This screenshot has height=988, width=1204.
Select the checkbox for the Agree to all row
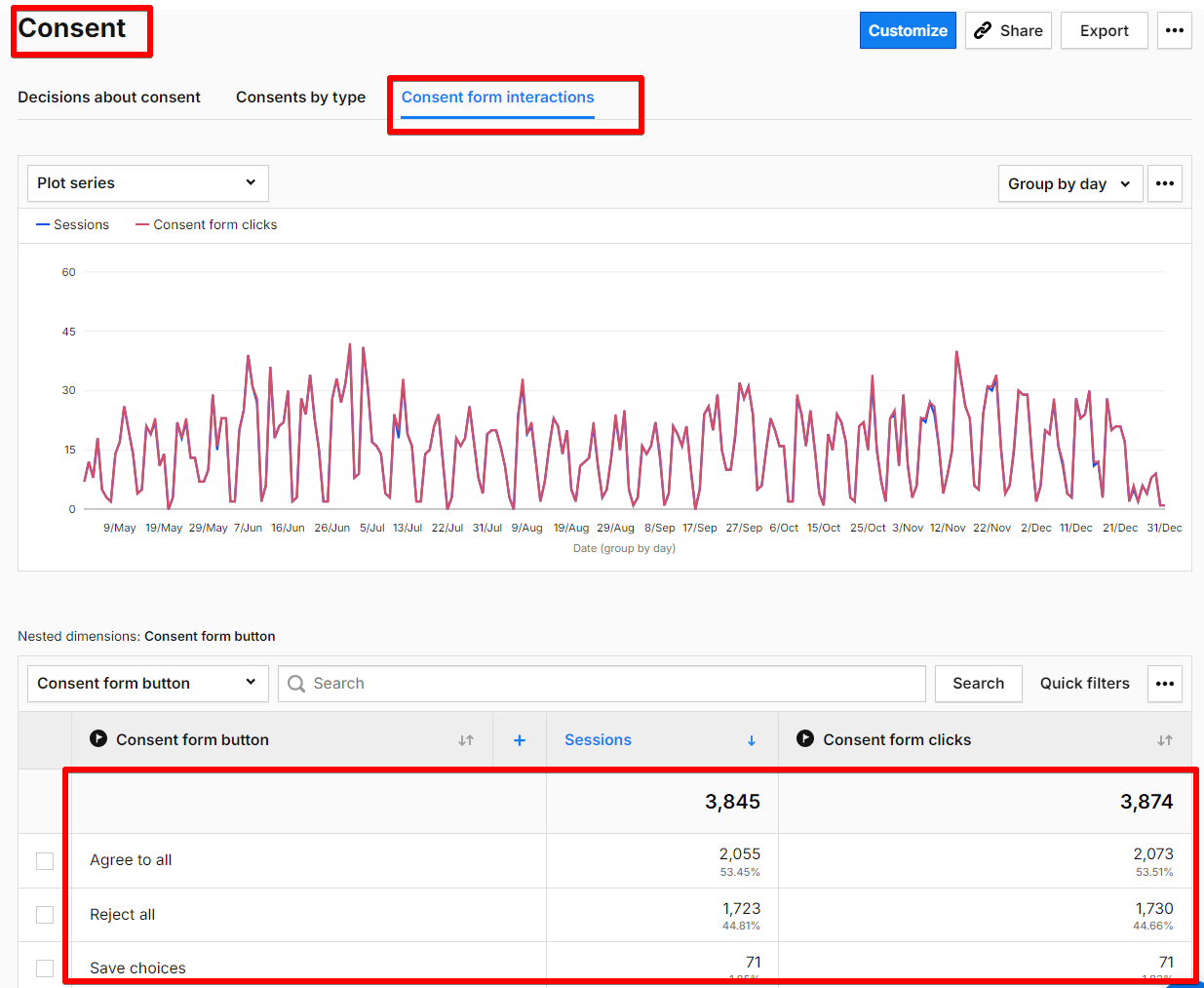pos(45,860)
